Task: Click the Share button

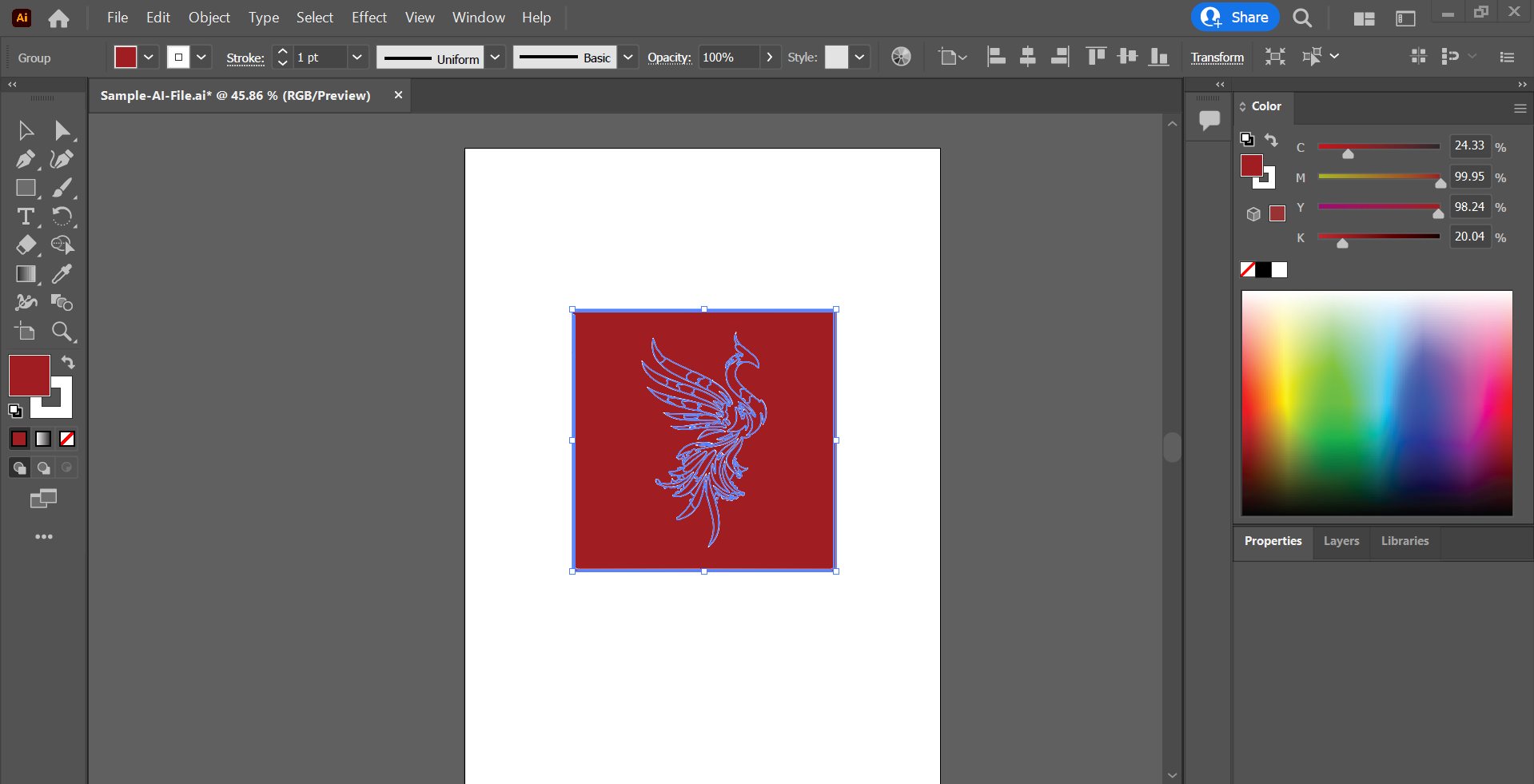Action: (1235, 18)
